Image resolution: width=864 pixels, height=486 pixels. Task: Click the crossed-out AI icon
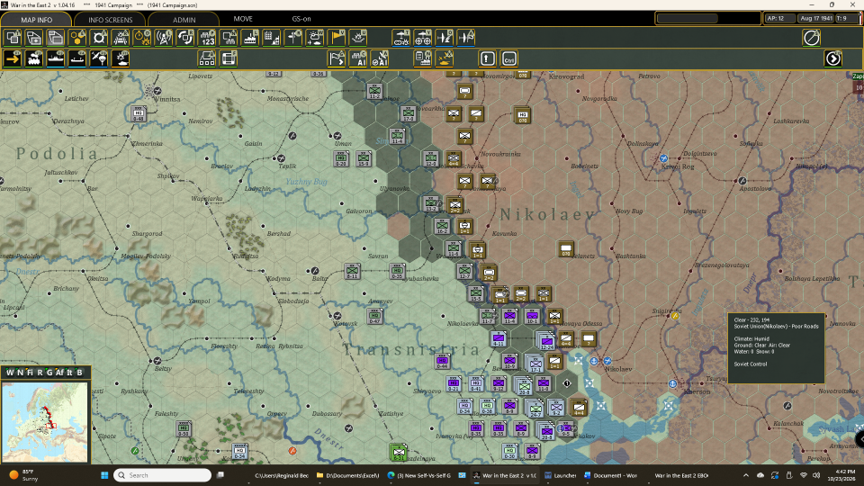[379, 58]
